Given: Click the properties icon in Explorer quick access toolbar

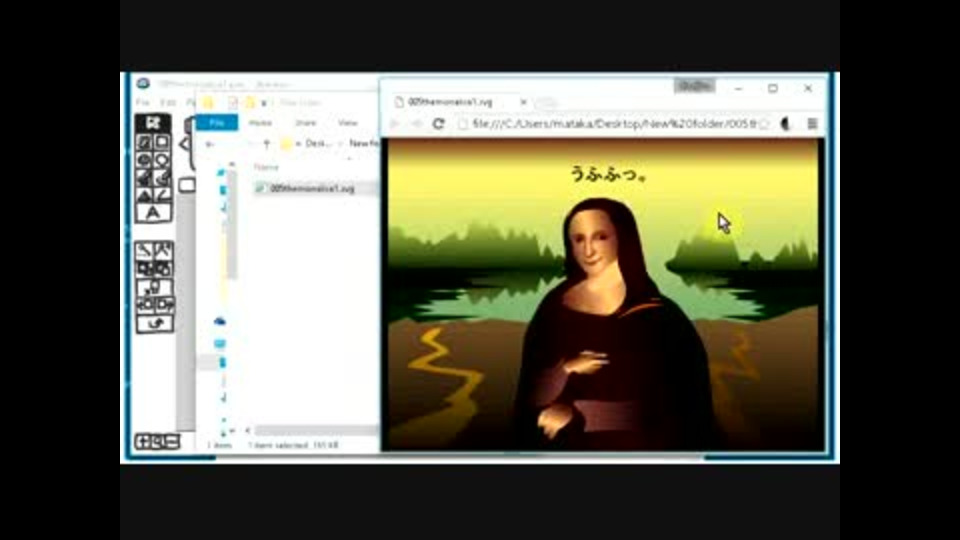Looking at the screenshot, I should click(233, 102).
